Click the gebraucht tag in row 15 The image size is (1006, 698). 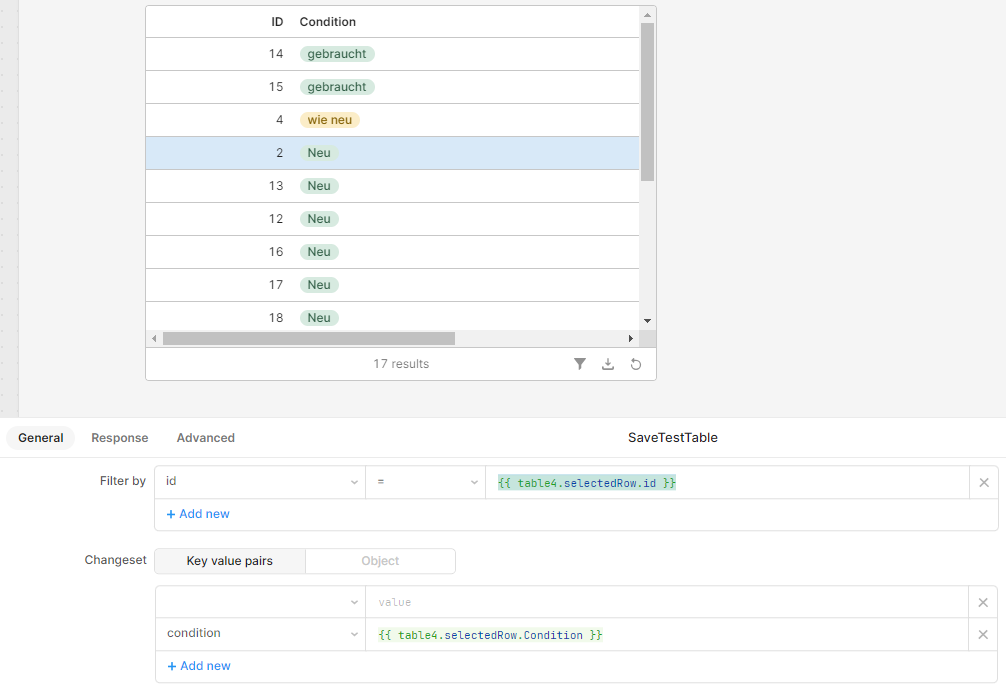coord(337,87)
